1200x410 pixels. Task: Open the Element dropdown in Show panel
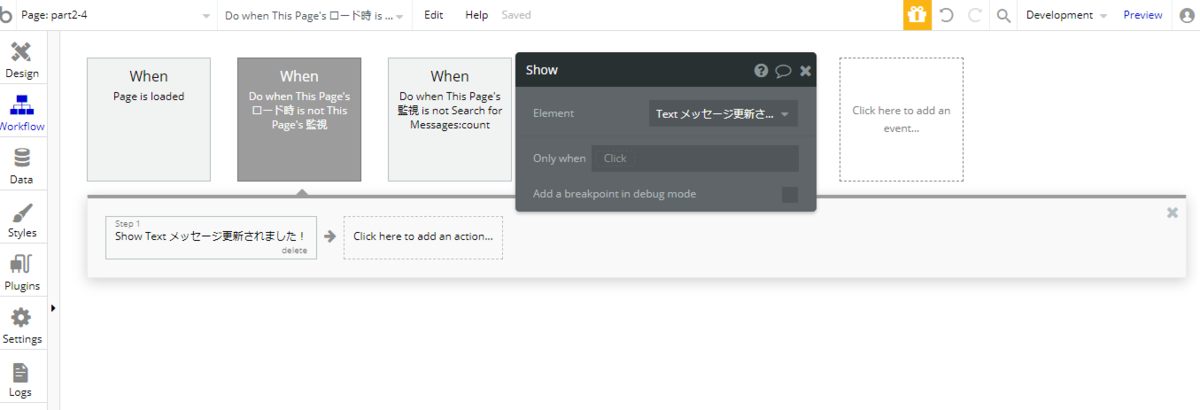(723, 113)
